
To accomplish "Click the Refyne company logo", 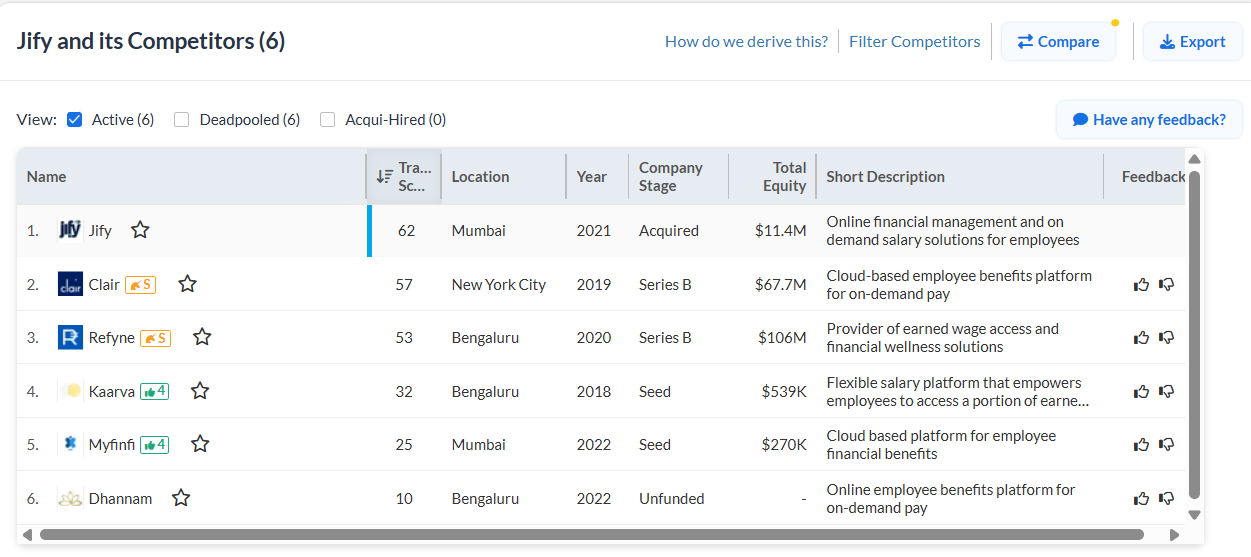I will point(70,337).
